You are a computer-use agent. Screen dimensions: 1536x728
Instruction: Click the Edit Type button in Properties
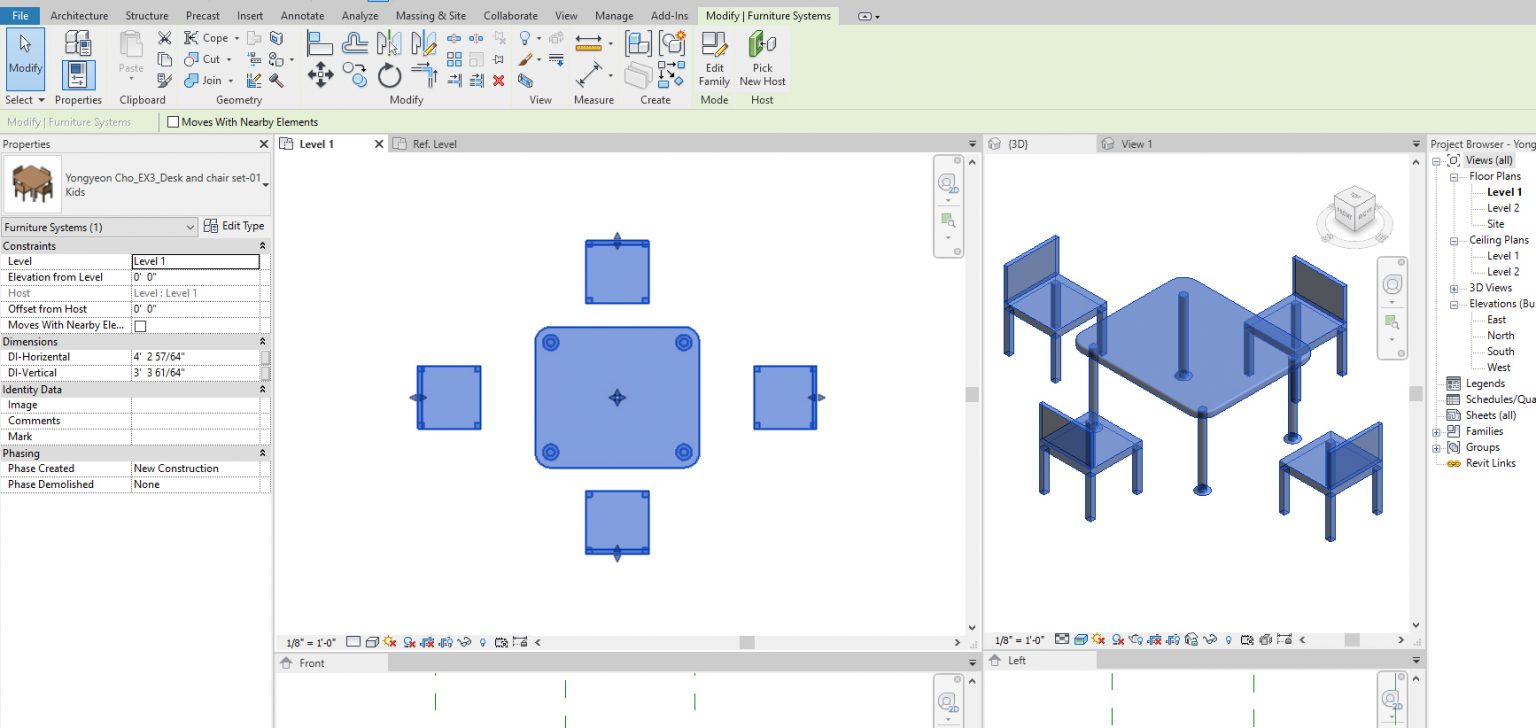coord(235,226)
